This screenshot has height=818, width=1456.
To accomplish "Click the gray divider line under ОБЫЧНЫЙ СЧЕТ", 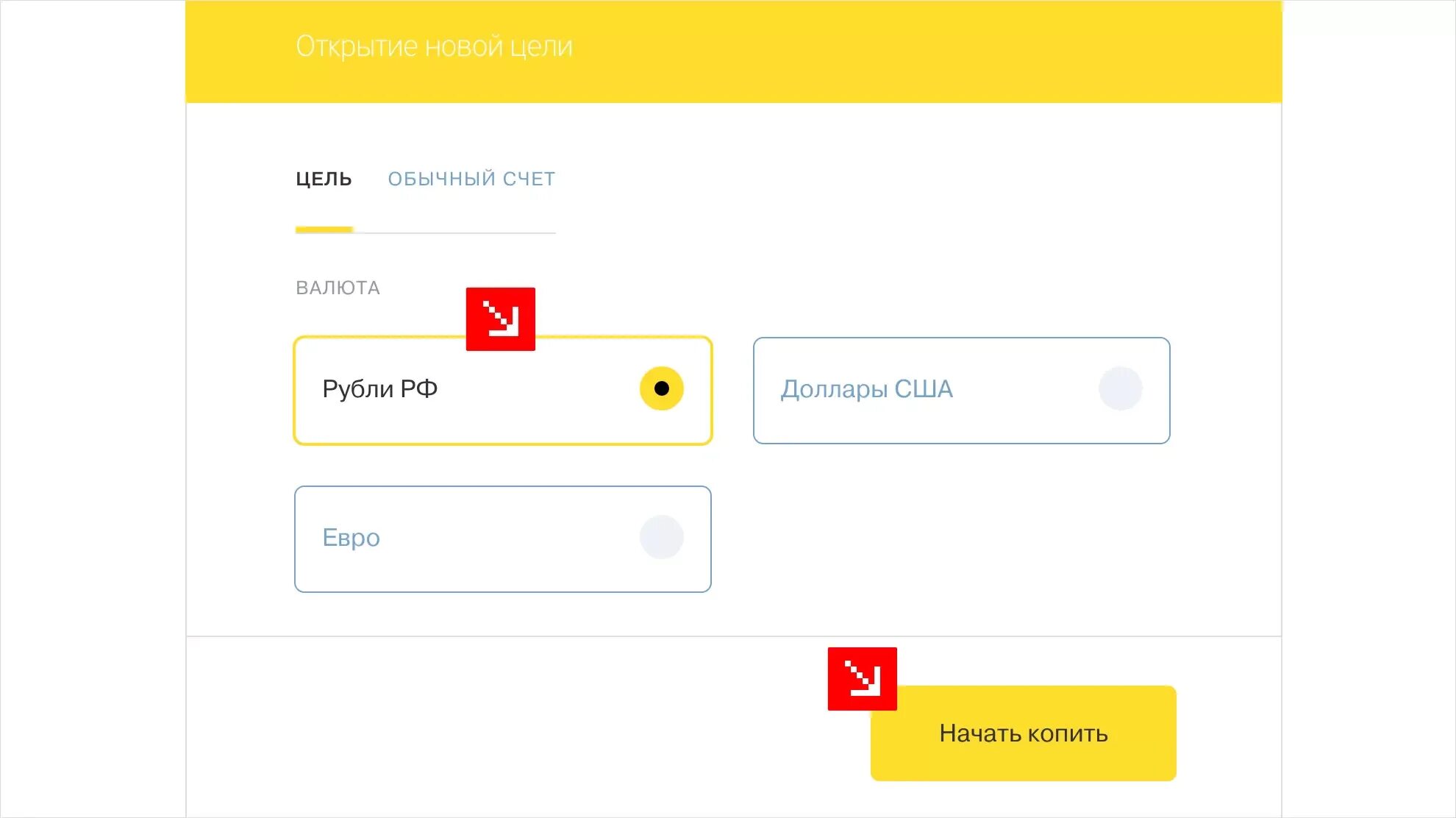I will tap(454, 232).
